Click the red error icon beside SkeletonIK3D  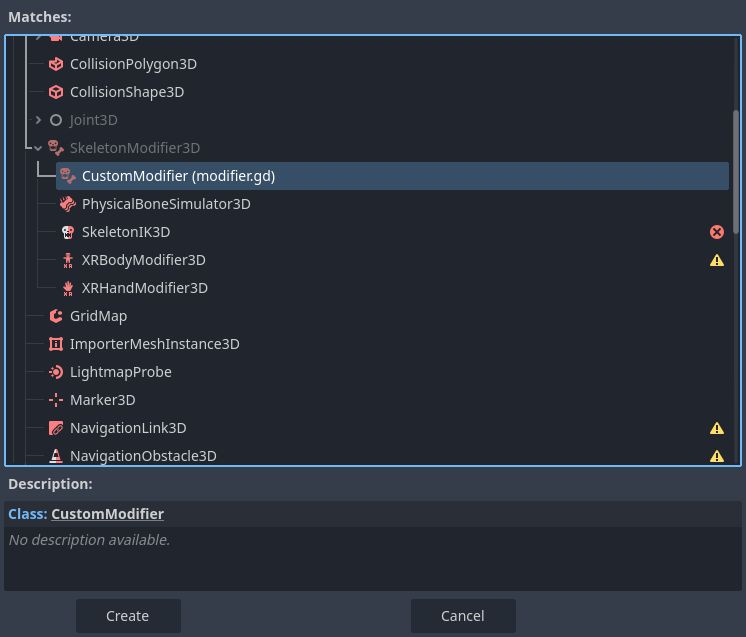tap(716, 232)
